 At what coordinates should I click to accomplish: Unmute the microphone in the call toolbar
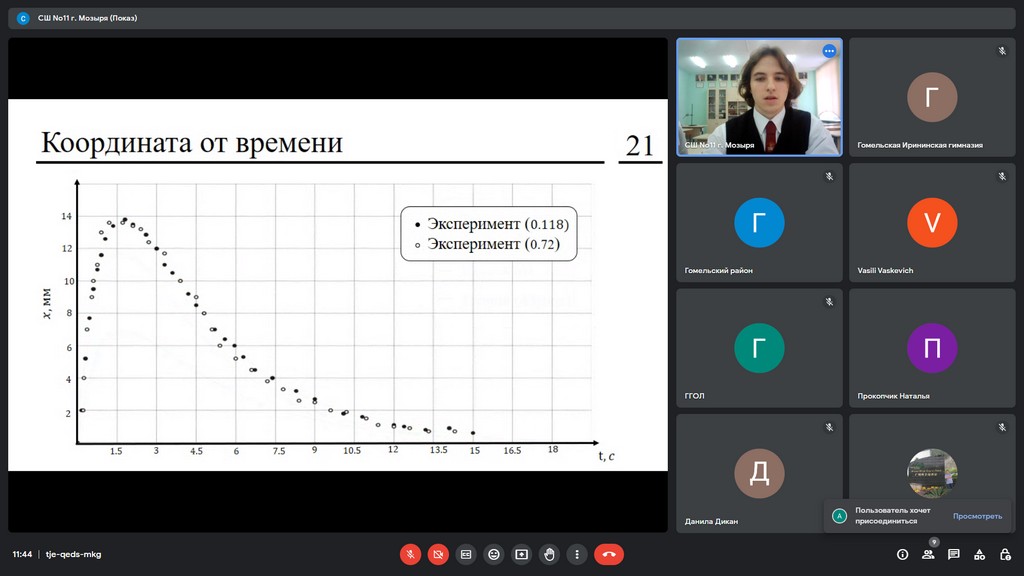[410, 554]
